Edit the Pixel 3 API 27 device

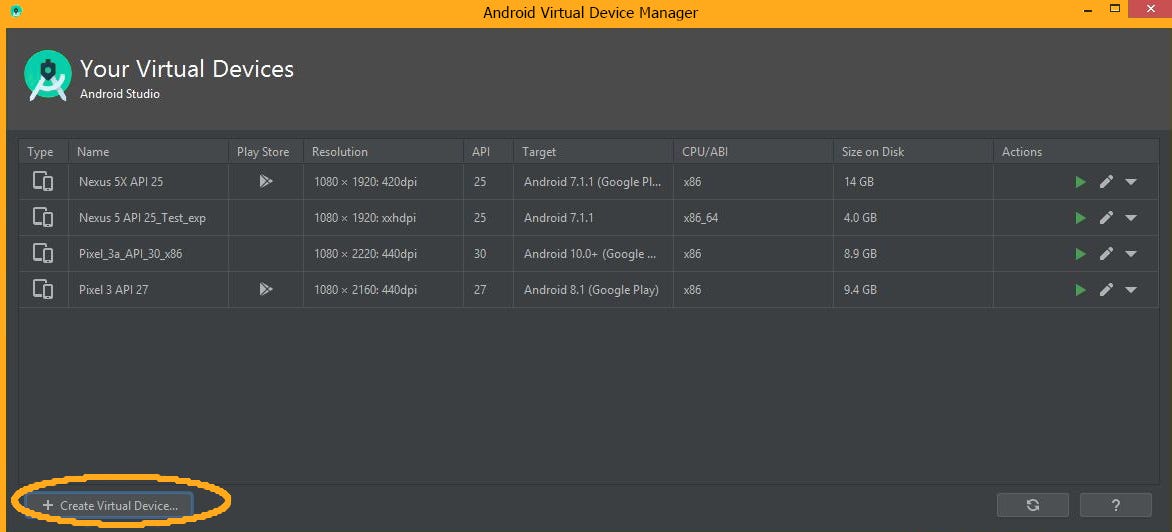[x=1106, y=289]
